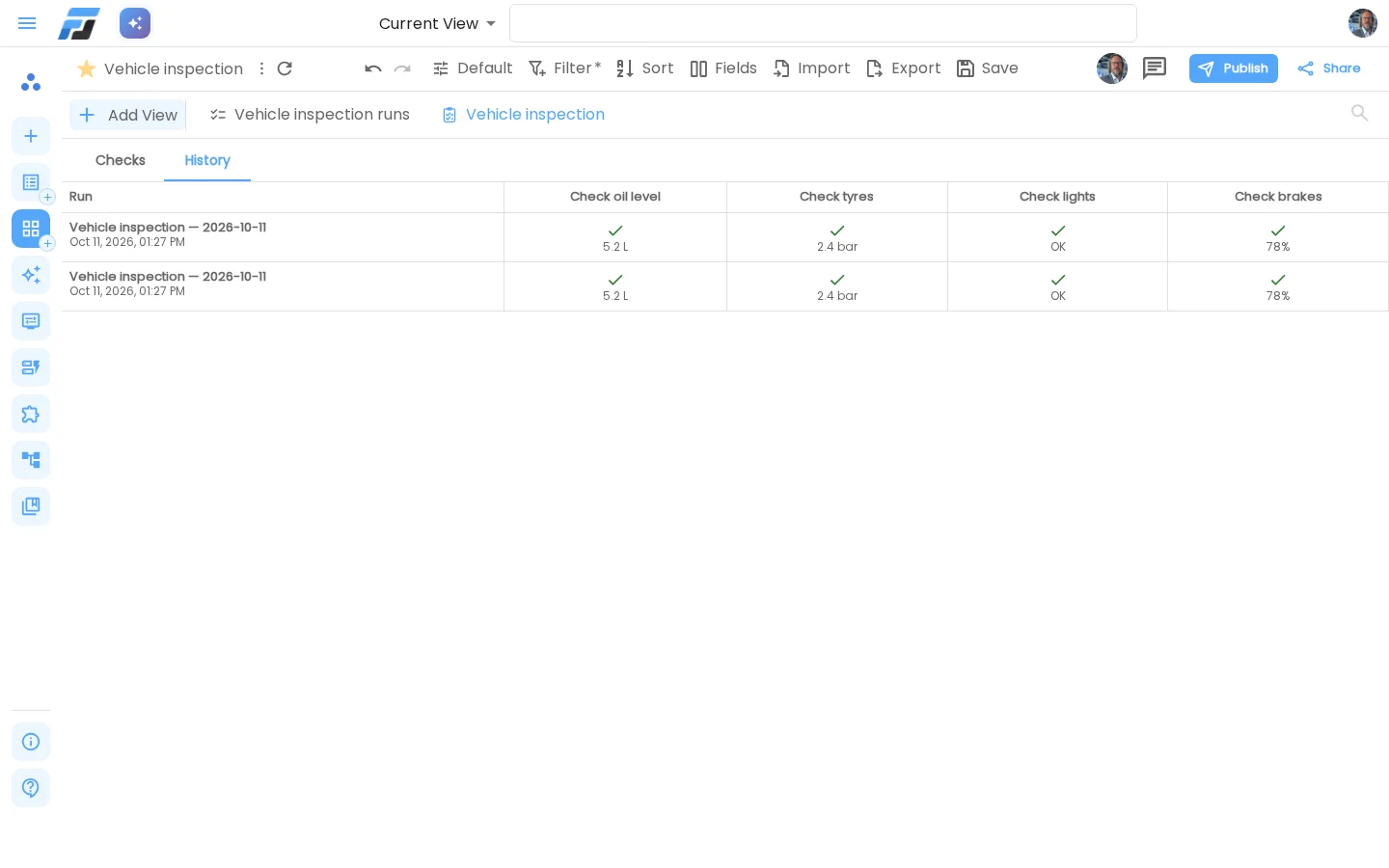Redo the last action

pyautogui.click(x=402, y=68)
